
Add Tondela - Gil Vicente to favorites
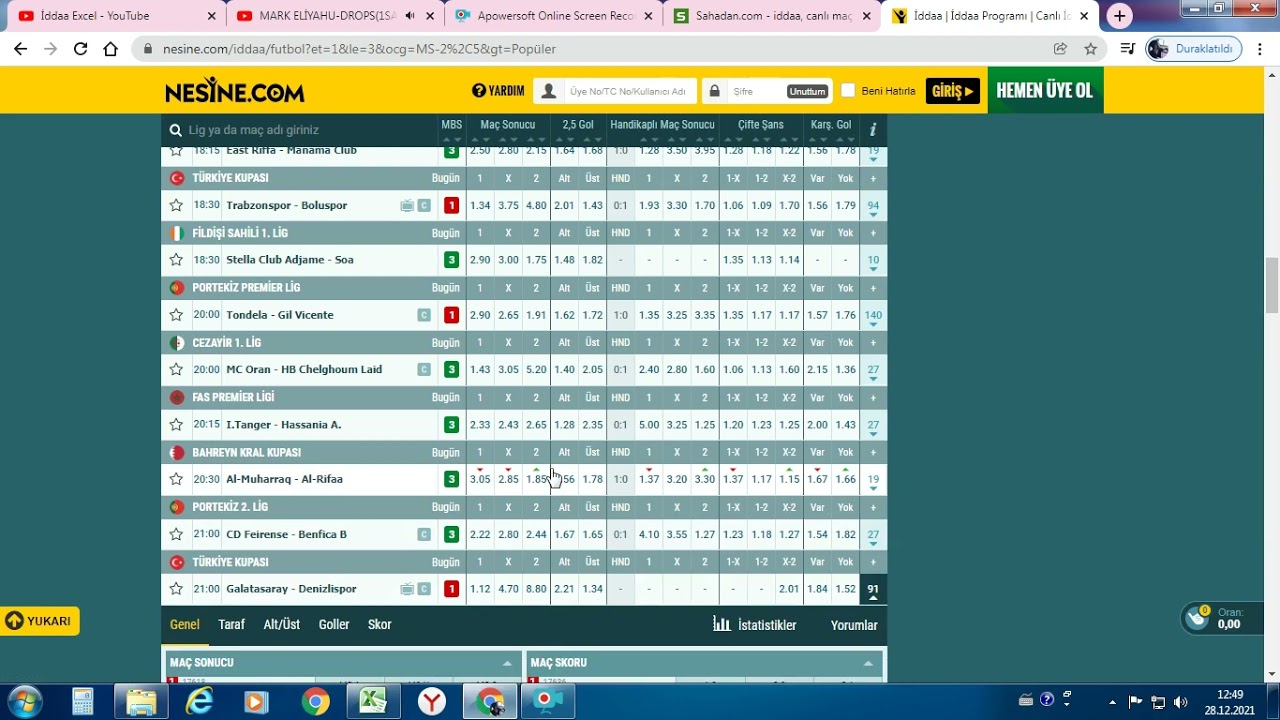[176, 315]
